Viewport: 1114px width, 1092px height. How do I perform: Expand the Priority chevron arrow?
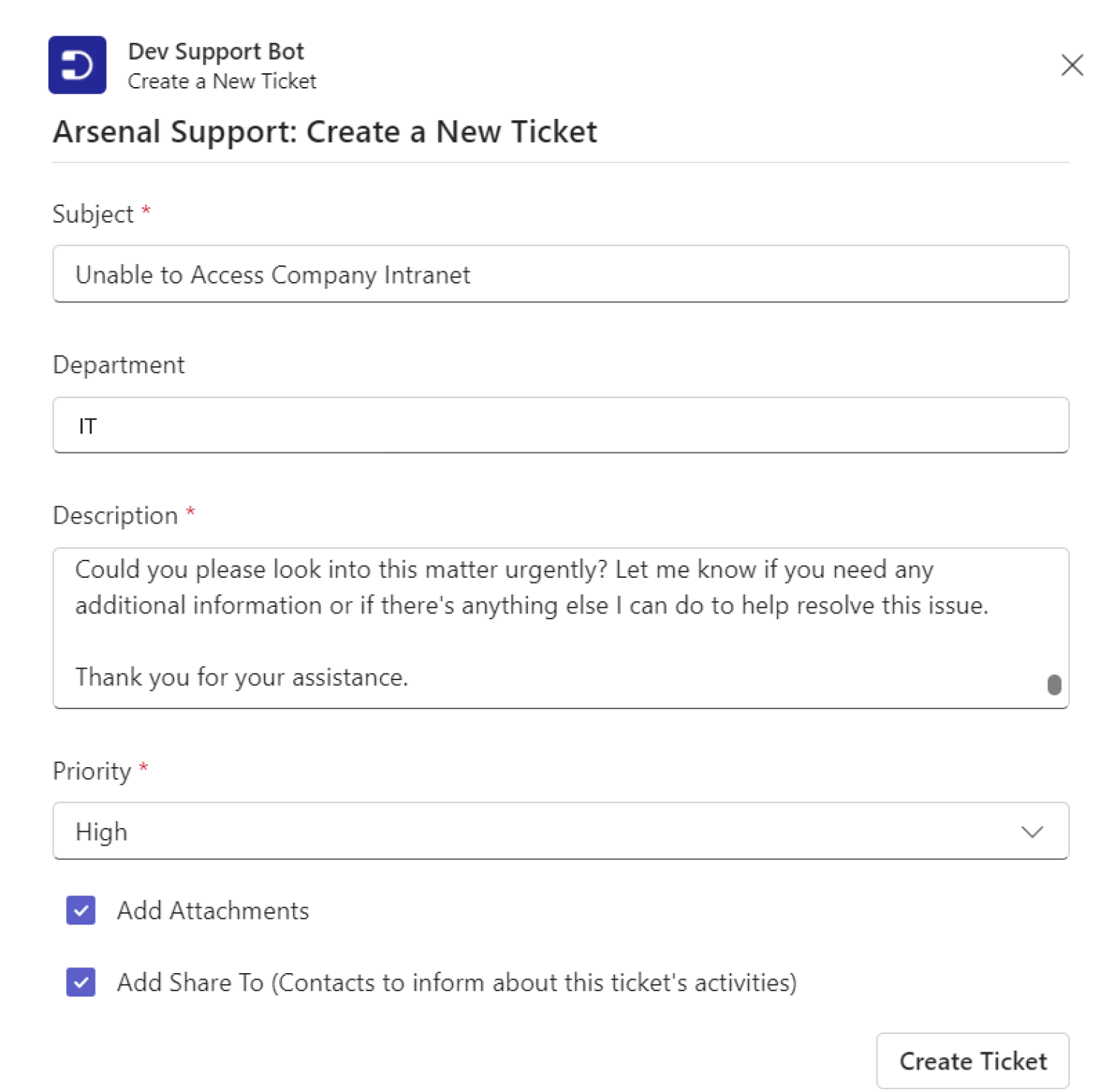pos(1031,832)
